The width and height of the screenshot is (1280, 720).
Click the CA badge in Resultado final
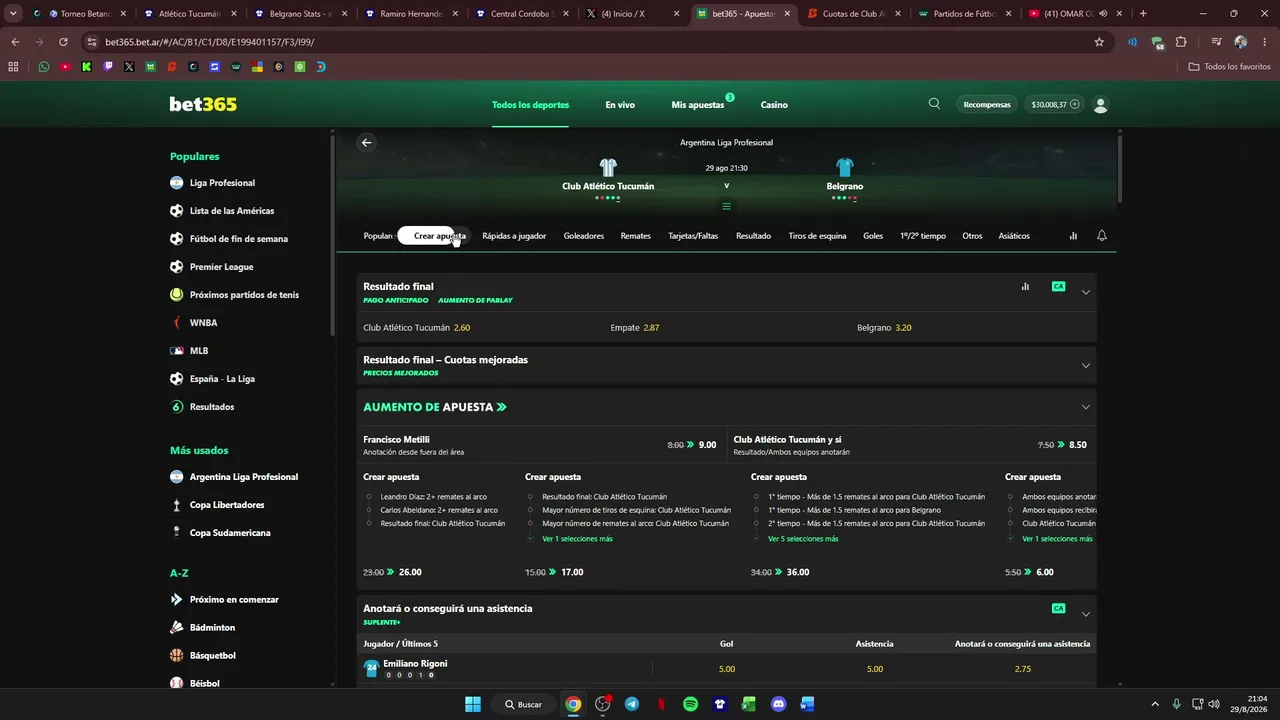coord(1058,286)
